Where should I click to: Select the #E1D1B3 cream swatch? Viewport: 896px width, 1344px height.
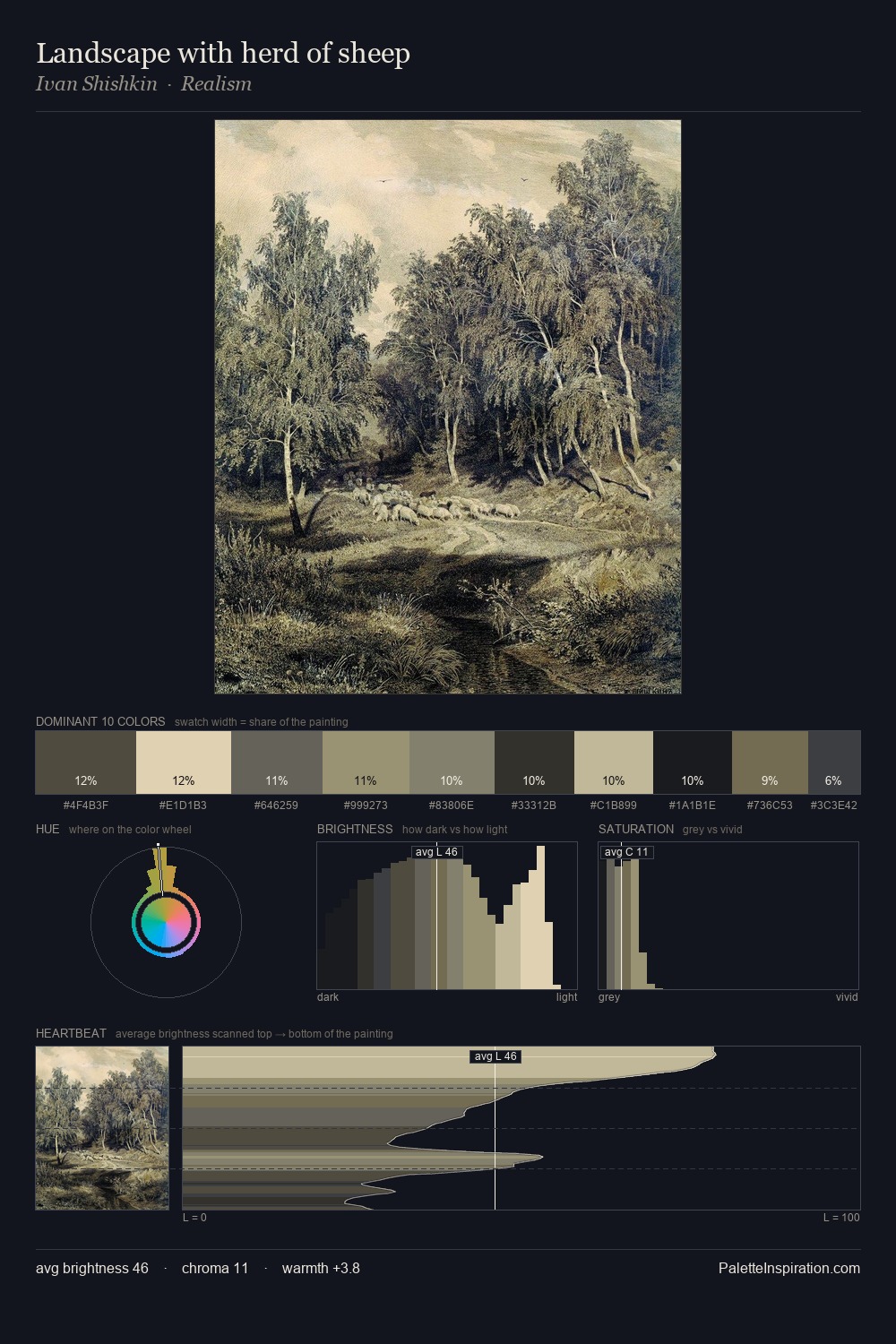point(184,762)
